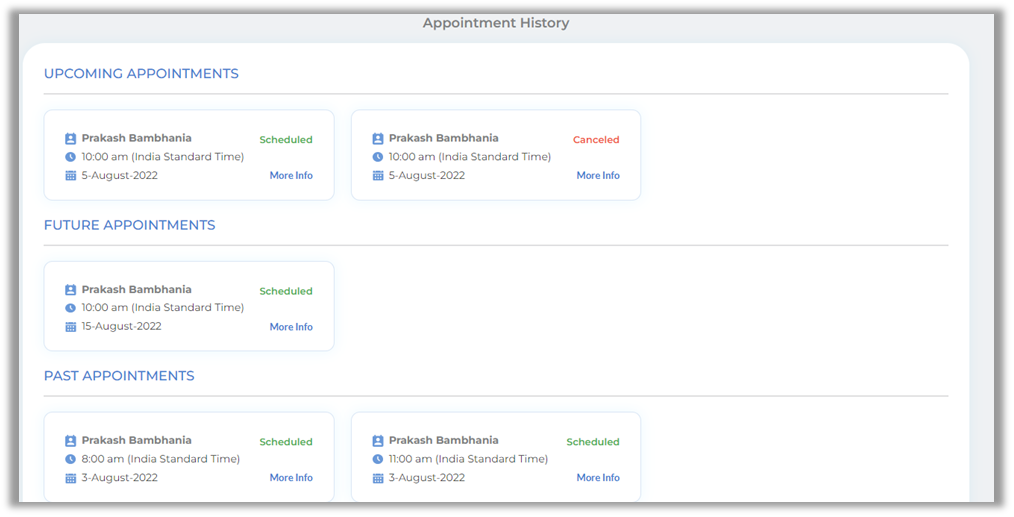Image resolution: width=1014 pixels, height=517 pixels.
Task: Open More Info for the scheduled upcoming appointment
Action: pyautogui.click(x=291, y=176)
